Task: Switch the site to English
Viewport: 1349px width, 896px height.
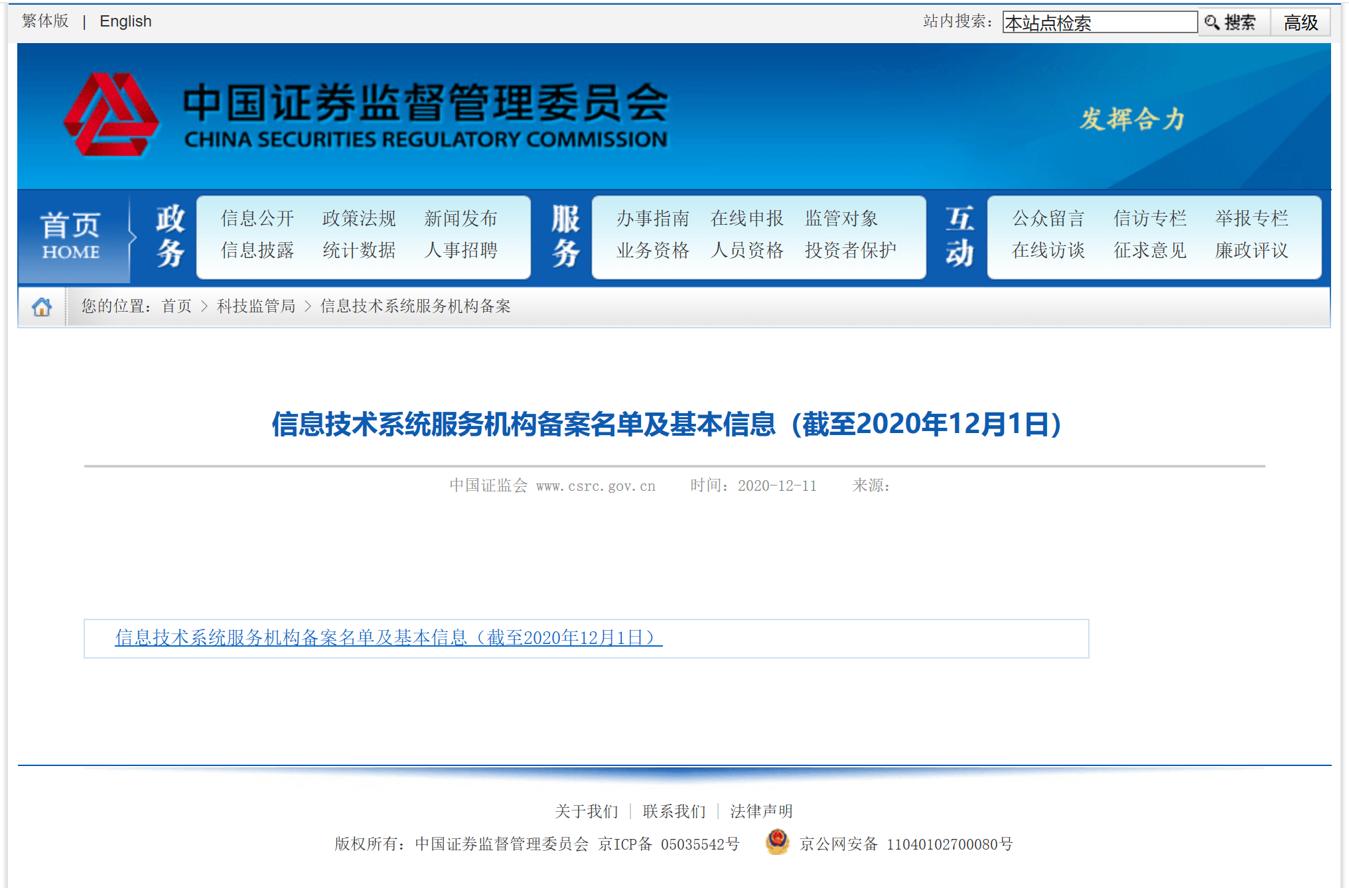Action: pyautogui.click(x=125, y=21)
